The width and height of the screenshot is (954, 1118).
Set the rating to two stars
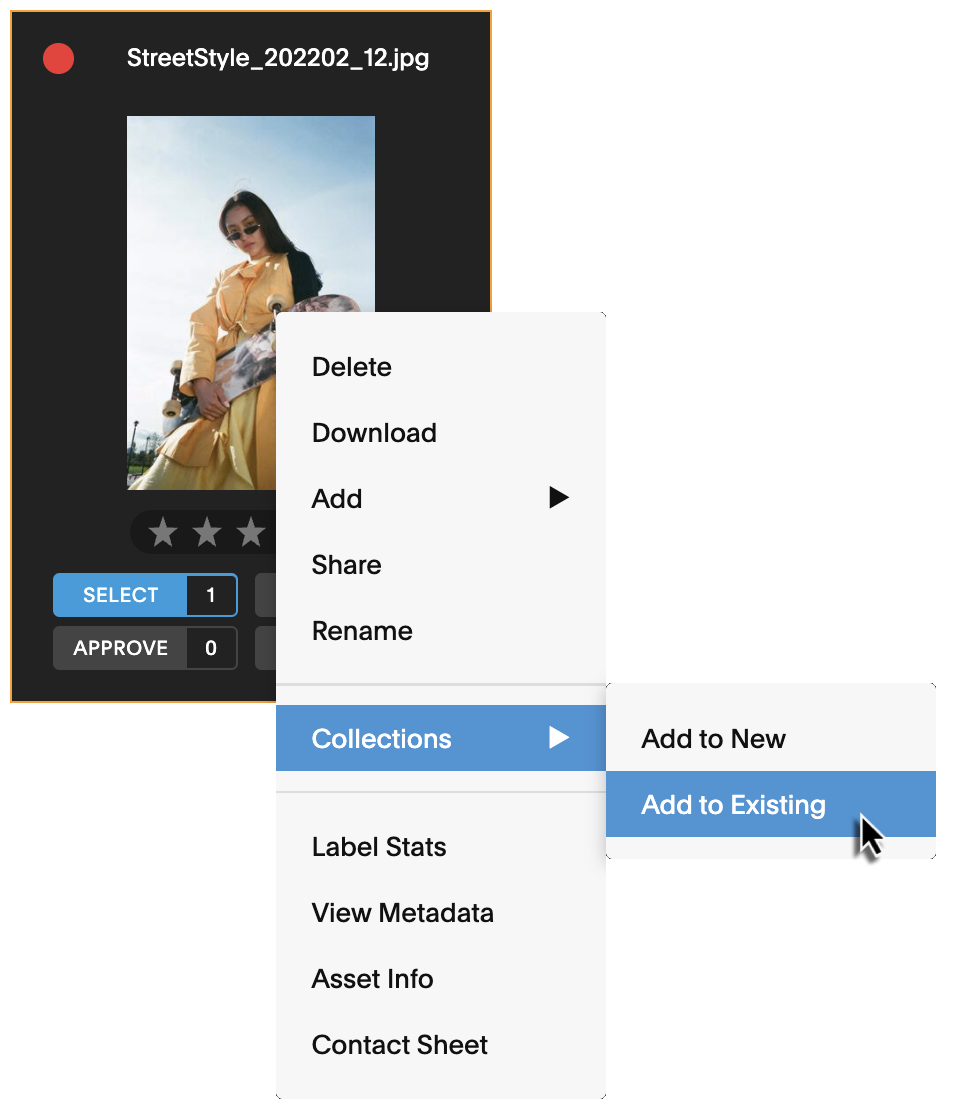point(207,532)
